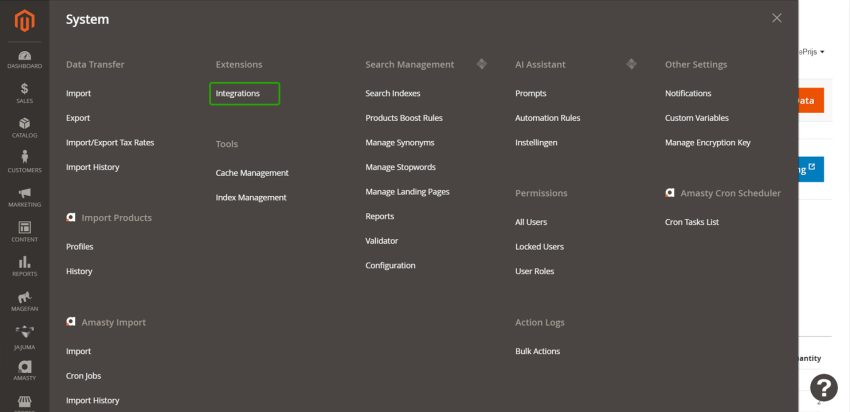The width and height of the screenshot is (850, 412).
Task: Open Notifications under Other Settings
Action: (688, 93)
